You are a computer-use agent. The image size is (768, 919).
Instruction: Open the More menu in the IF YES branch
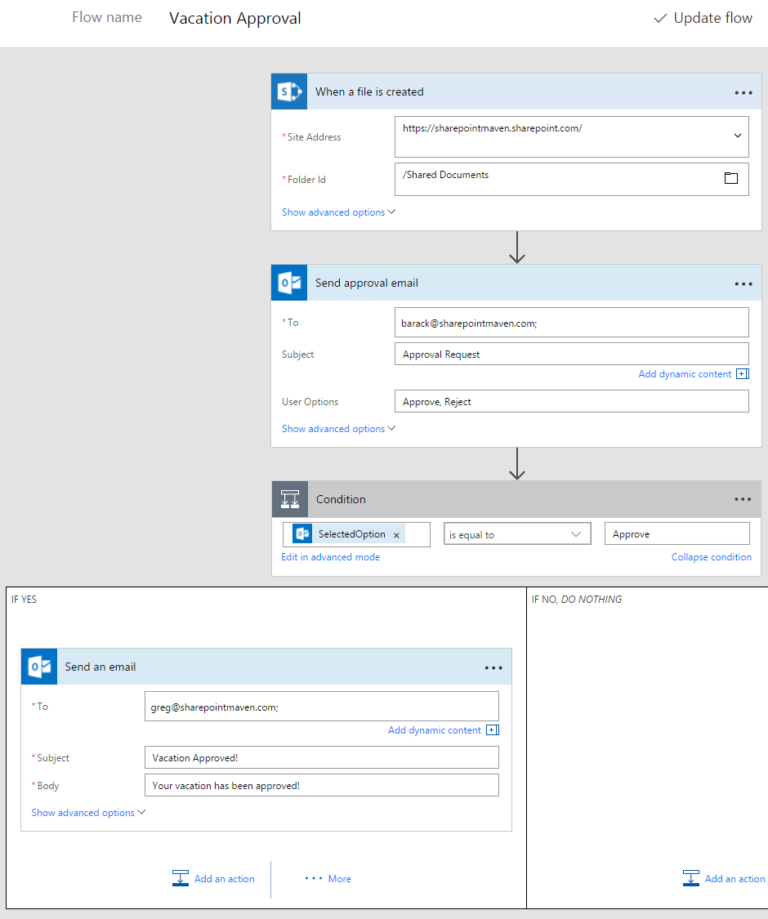coord(328,879)
